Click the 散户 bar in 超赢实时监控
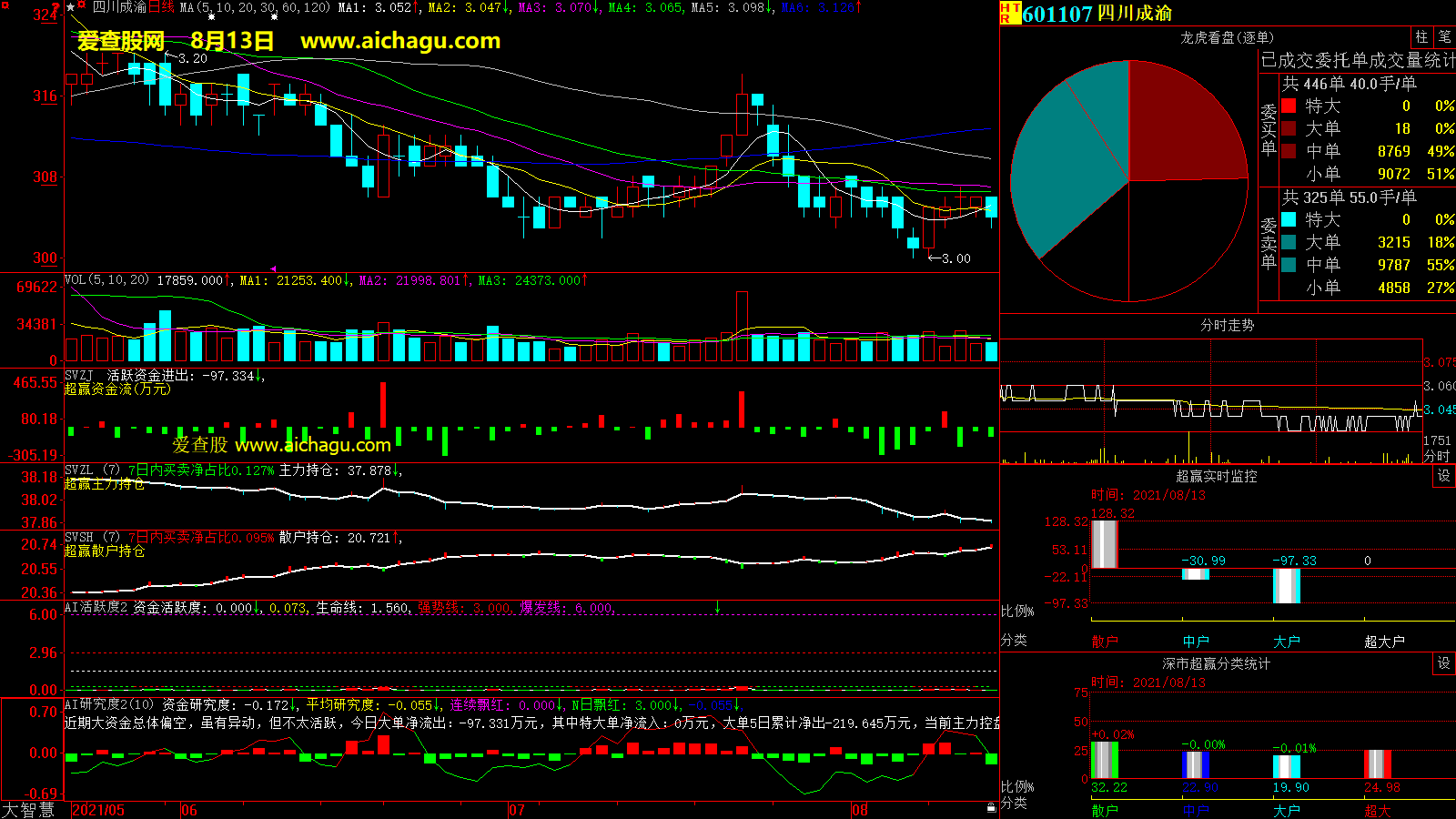Image resolution: width=1456 pixels, height=819 pixels. pos(1104,543)
